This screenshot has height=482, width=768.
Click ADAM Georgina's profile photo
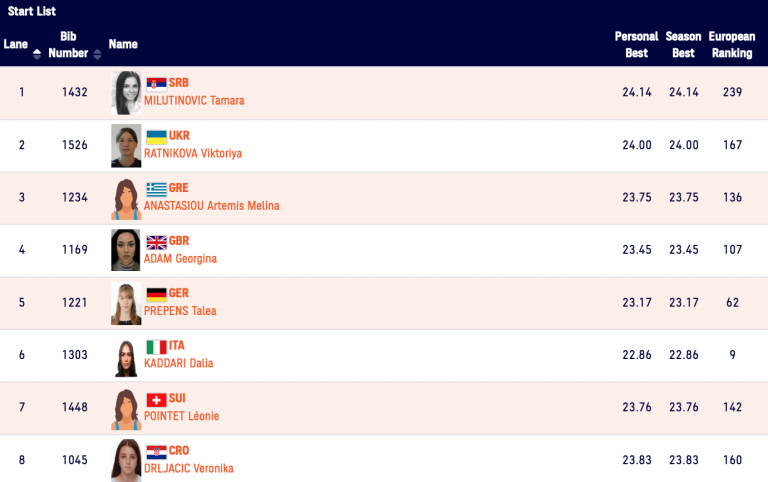click(x=126, y=250)
